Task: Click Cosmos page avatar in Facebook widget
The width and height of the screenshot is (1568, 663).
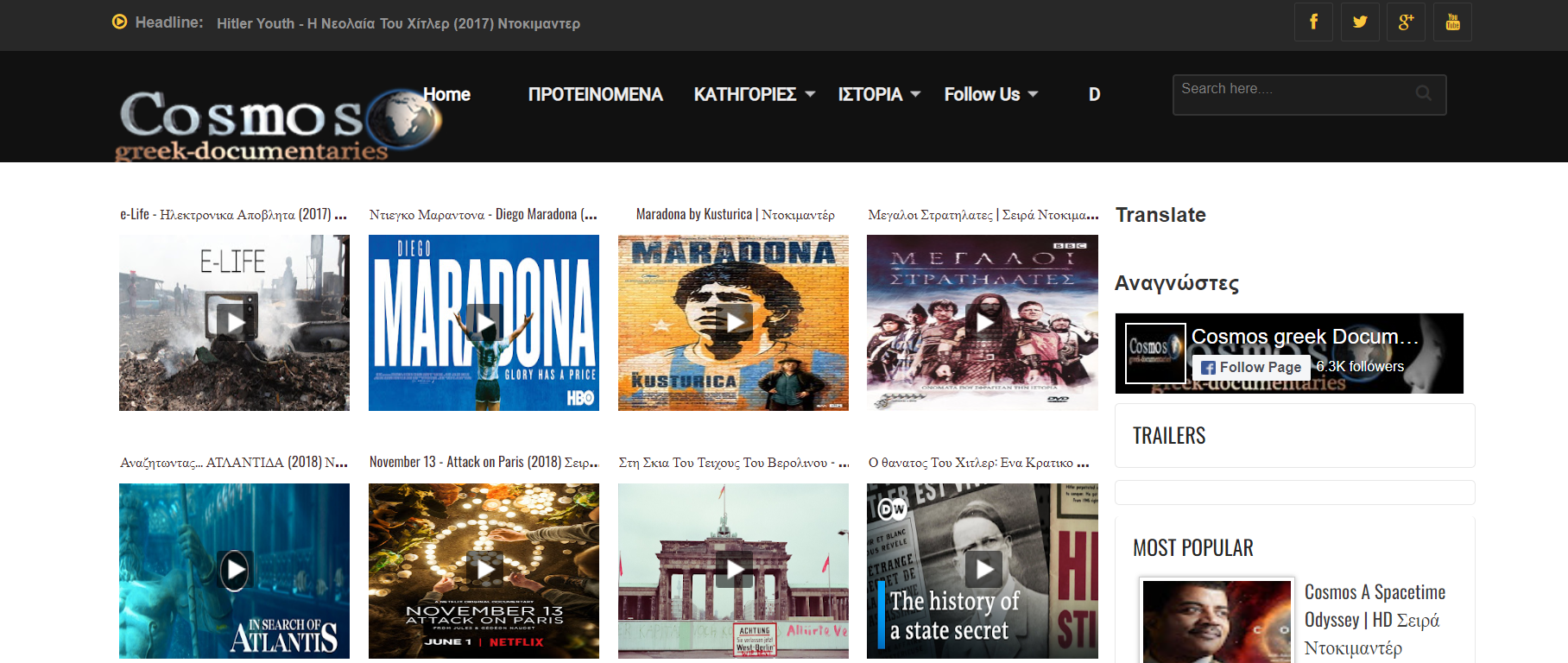Action: click(x=1155, y=353)
